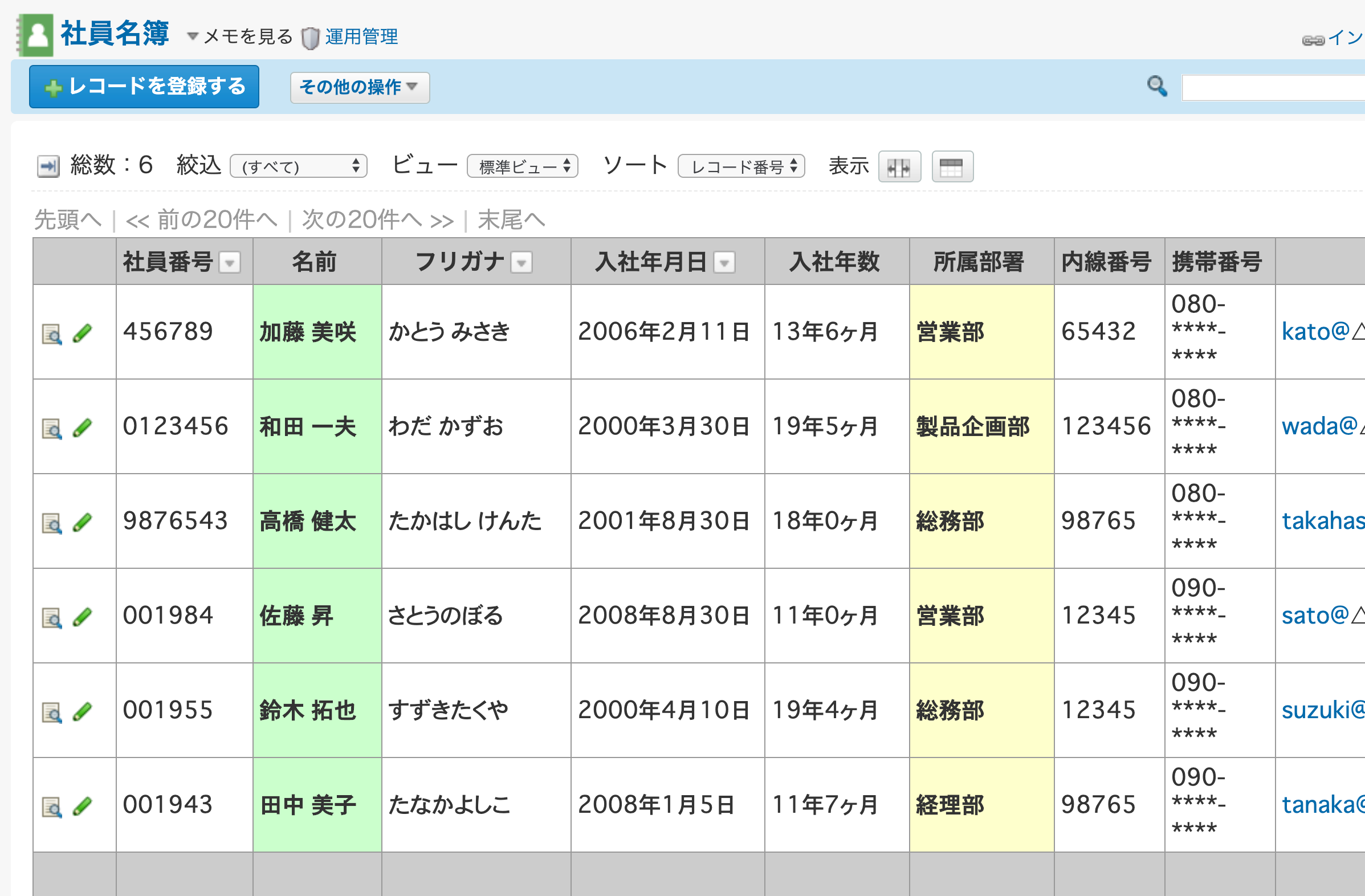Open the 絞込 (すべて) filter dropdown
Viewport: 1365px width, 896px height.
[x=298, y=166]
